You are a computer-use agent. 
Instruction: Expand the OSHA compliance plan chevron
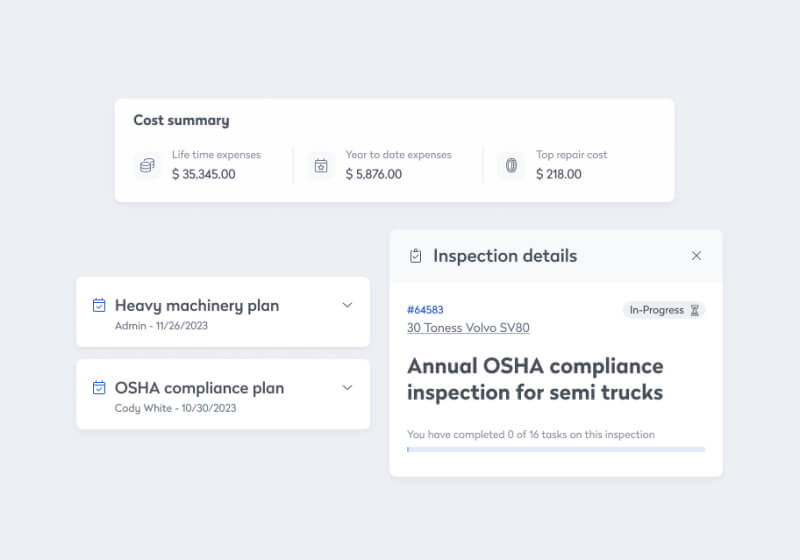tap(347, 387)
